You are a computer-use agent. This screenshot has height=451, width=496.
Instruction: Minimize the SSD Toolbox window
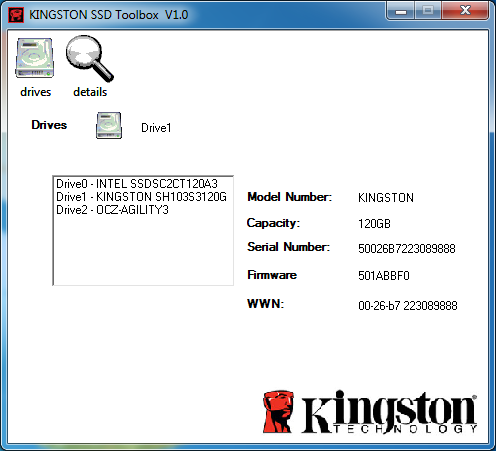tap(401, 11)
